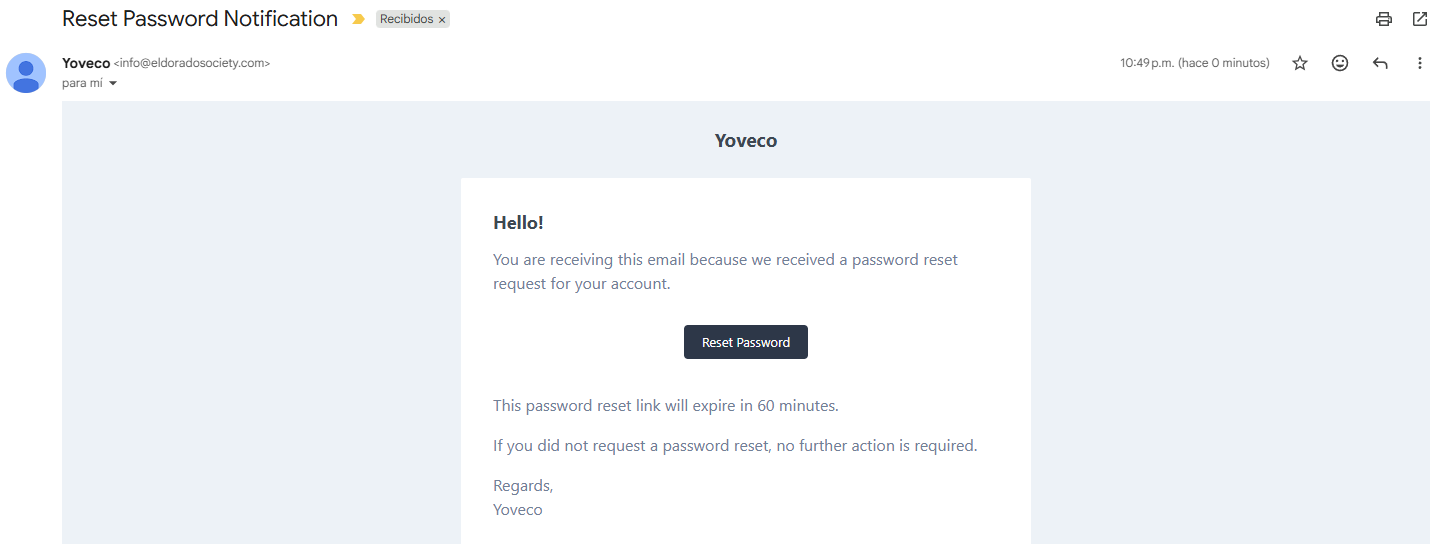This screenshot has height=544, width=1437.
Task: Remove the Recibidos label with its x
Action: point(442,20)
